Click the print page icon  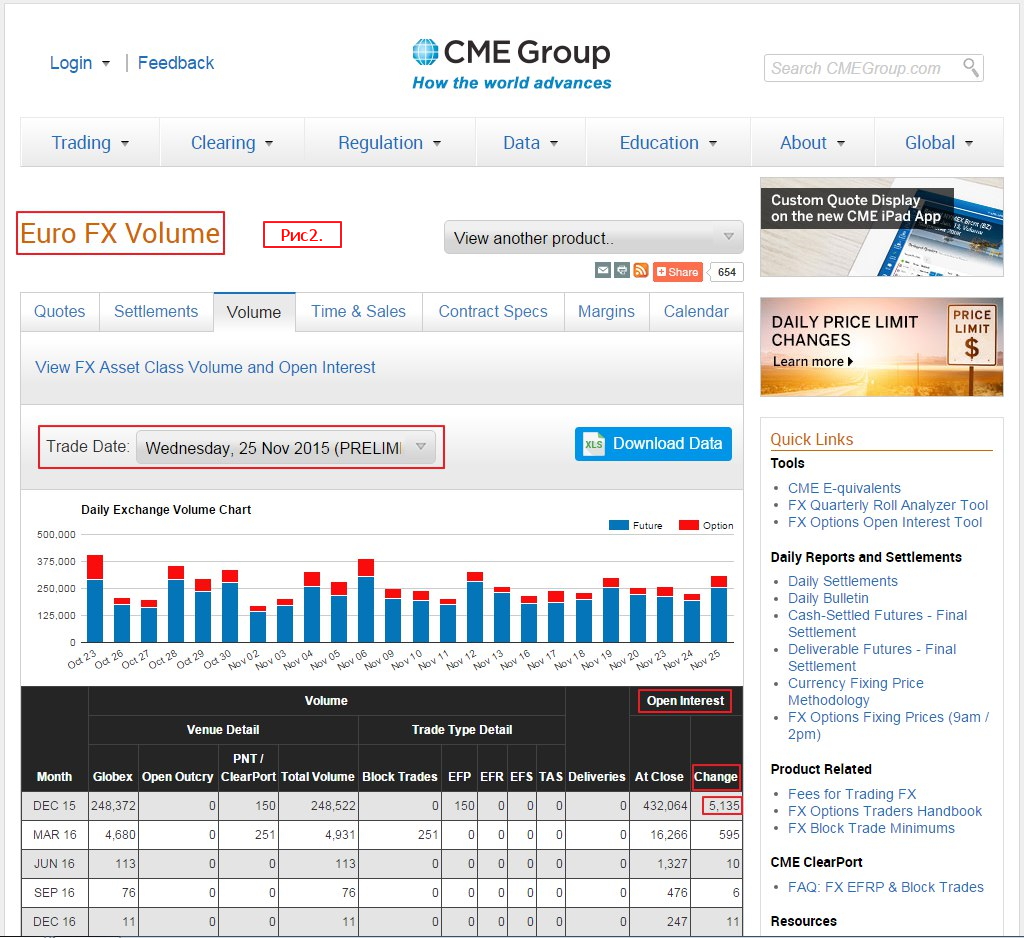(x=622, y=270)
